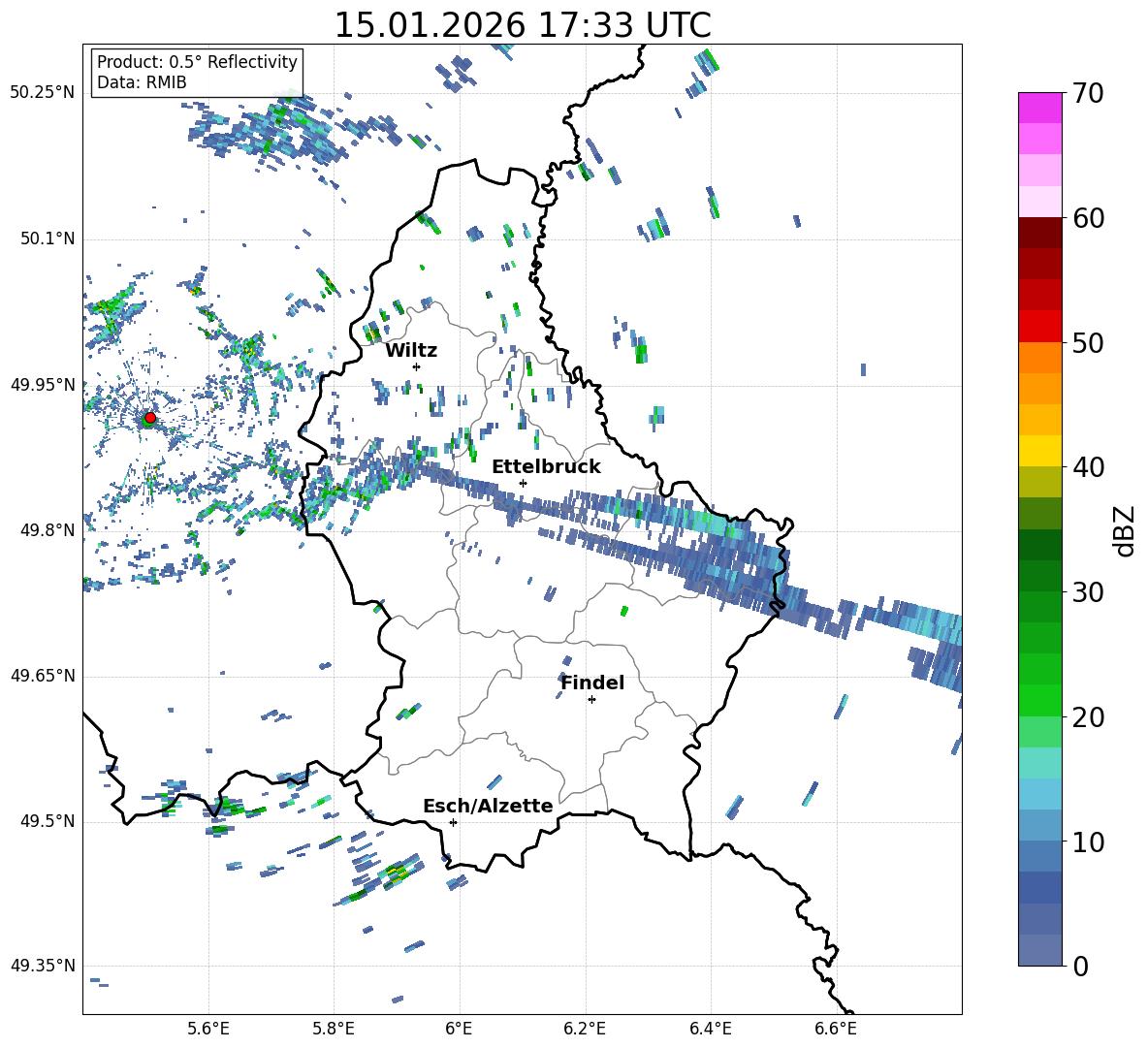Click the turquoise colorbar segment between 10 and 20
Screen dimensions: 1148x1048
coord(1039,763)
